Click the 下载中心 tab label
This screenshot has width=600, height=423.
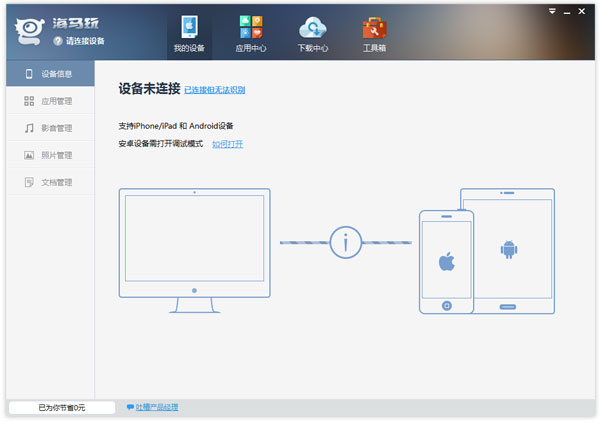pos(313,48)
